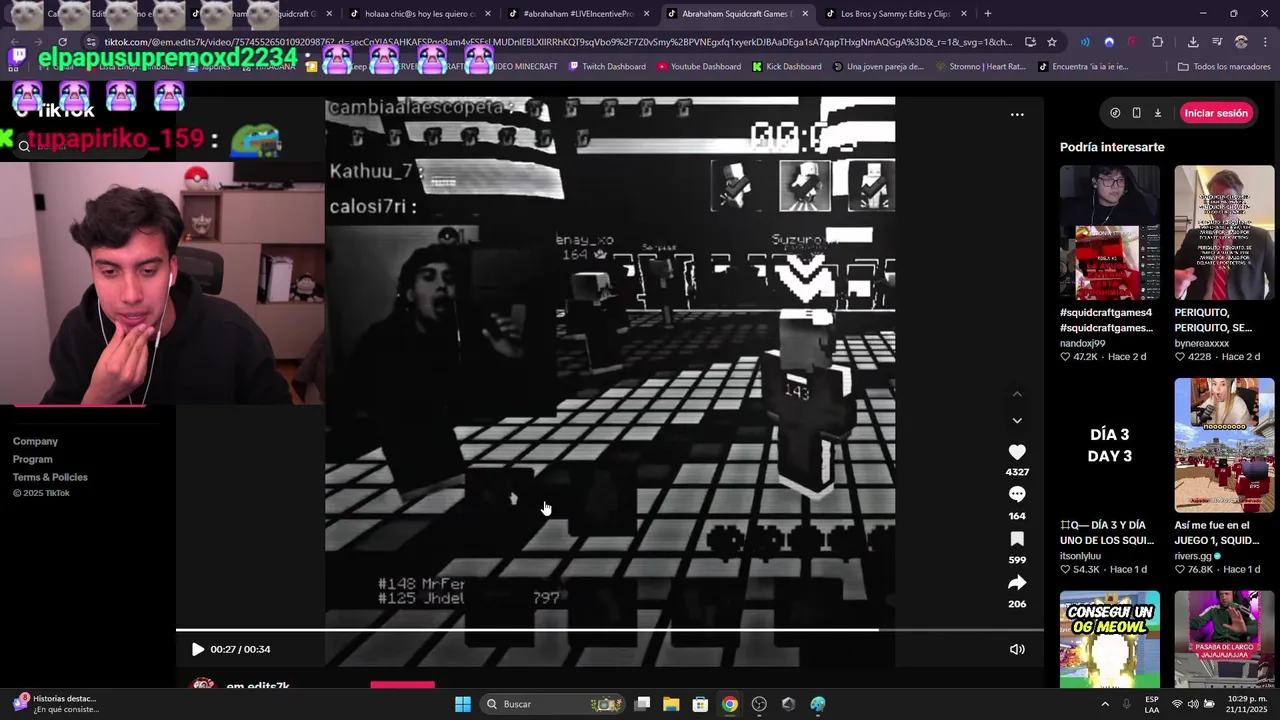
Task: Play the paused TikTok video
Action: (197, 649)
